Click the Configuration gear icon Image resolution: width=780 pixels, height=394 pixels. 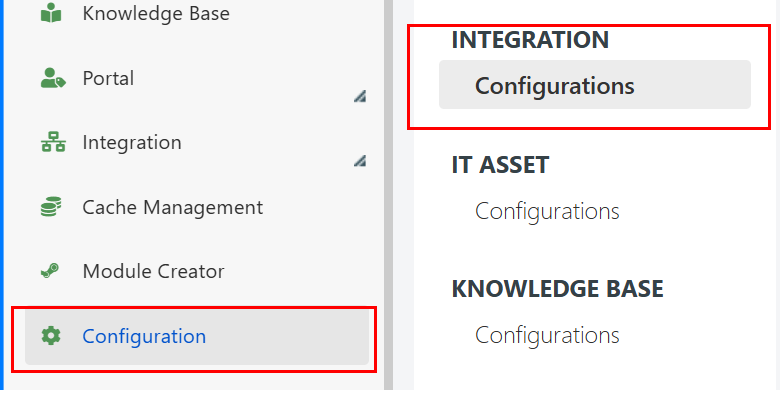pyautogui.click(x=51, y=336)
